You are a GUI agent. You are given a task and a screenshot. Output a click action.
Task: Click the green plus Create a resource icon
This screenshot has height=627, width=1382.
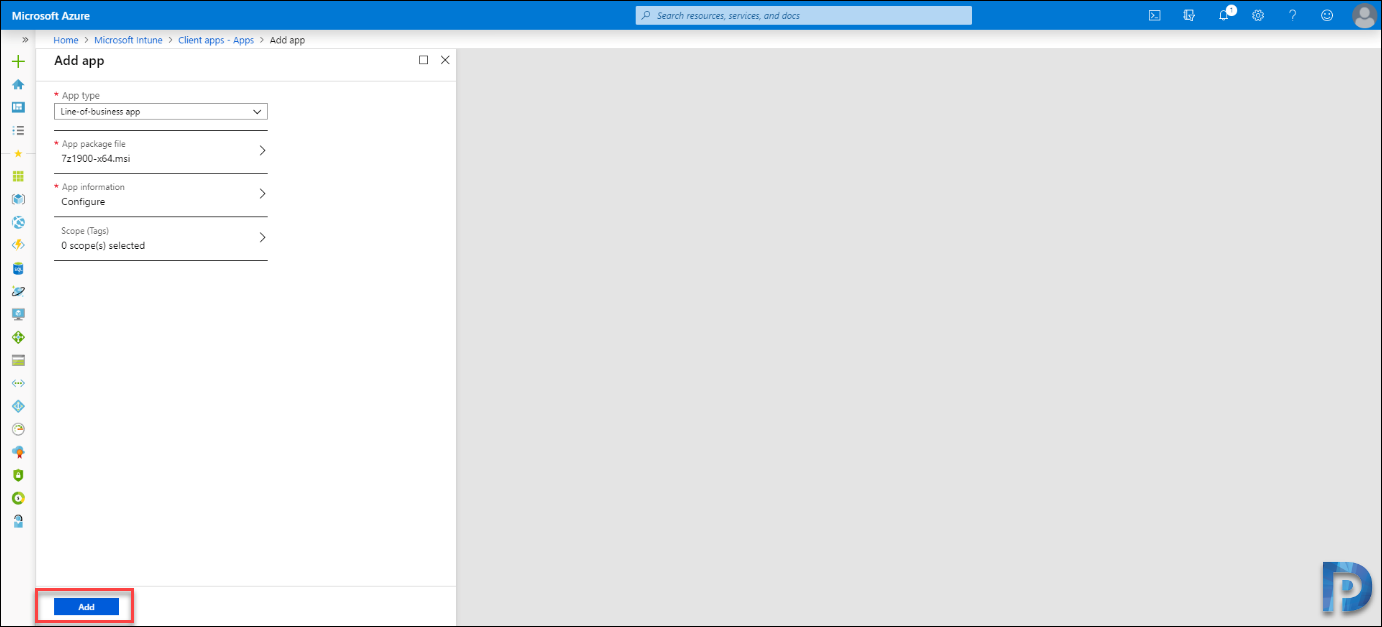tap(18, 61)
